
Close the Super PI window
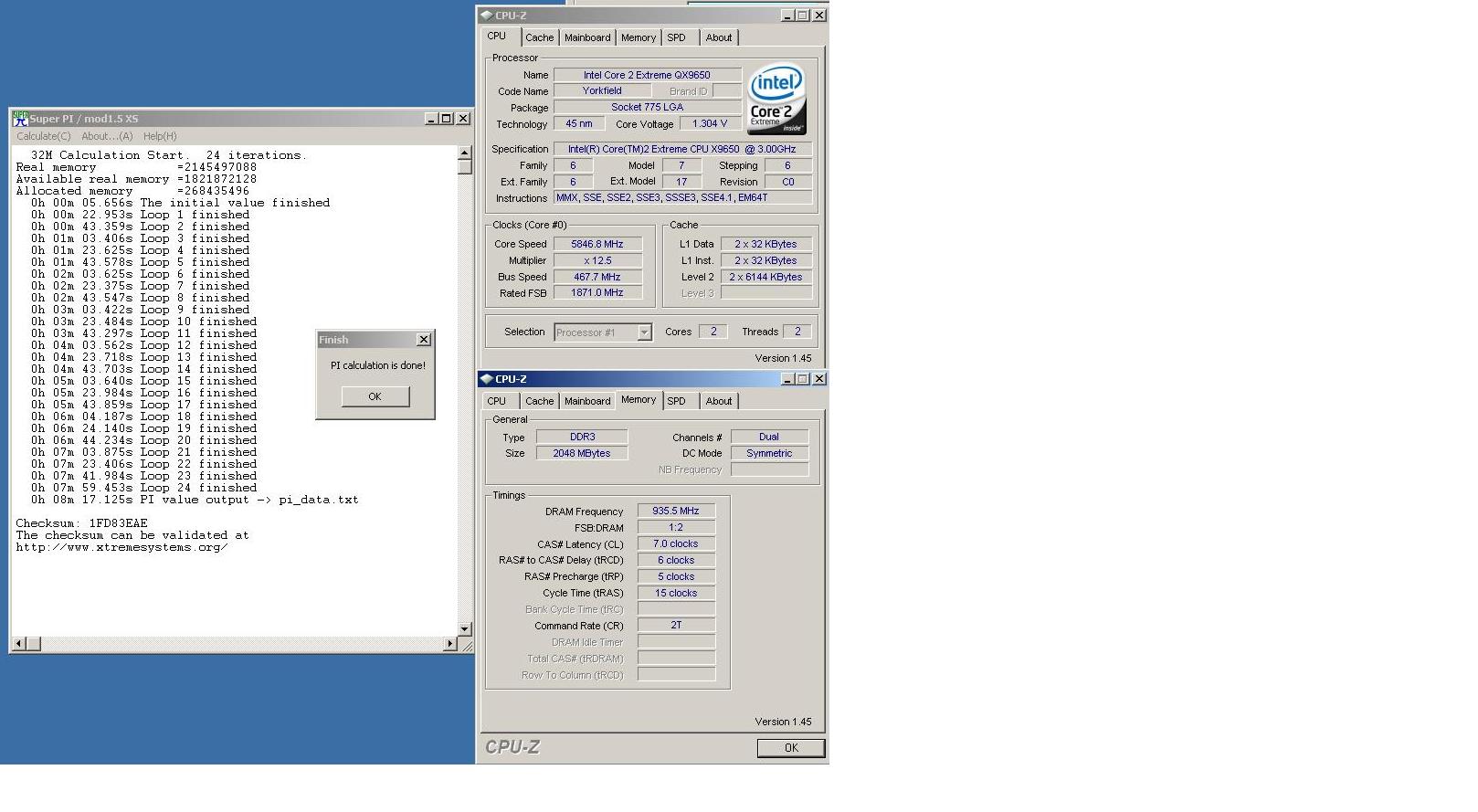[x=463, y=119]
